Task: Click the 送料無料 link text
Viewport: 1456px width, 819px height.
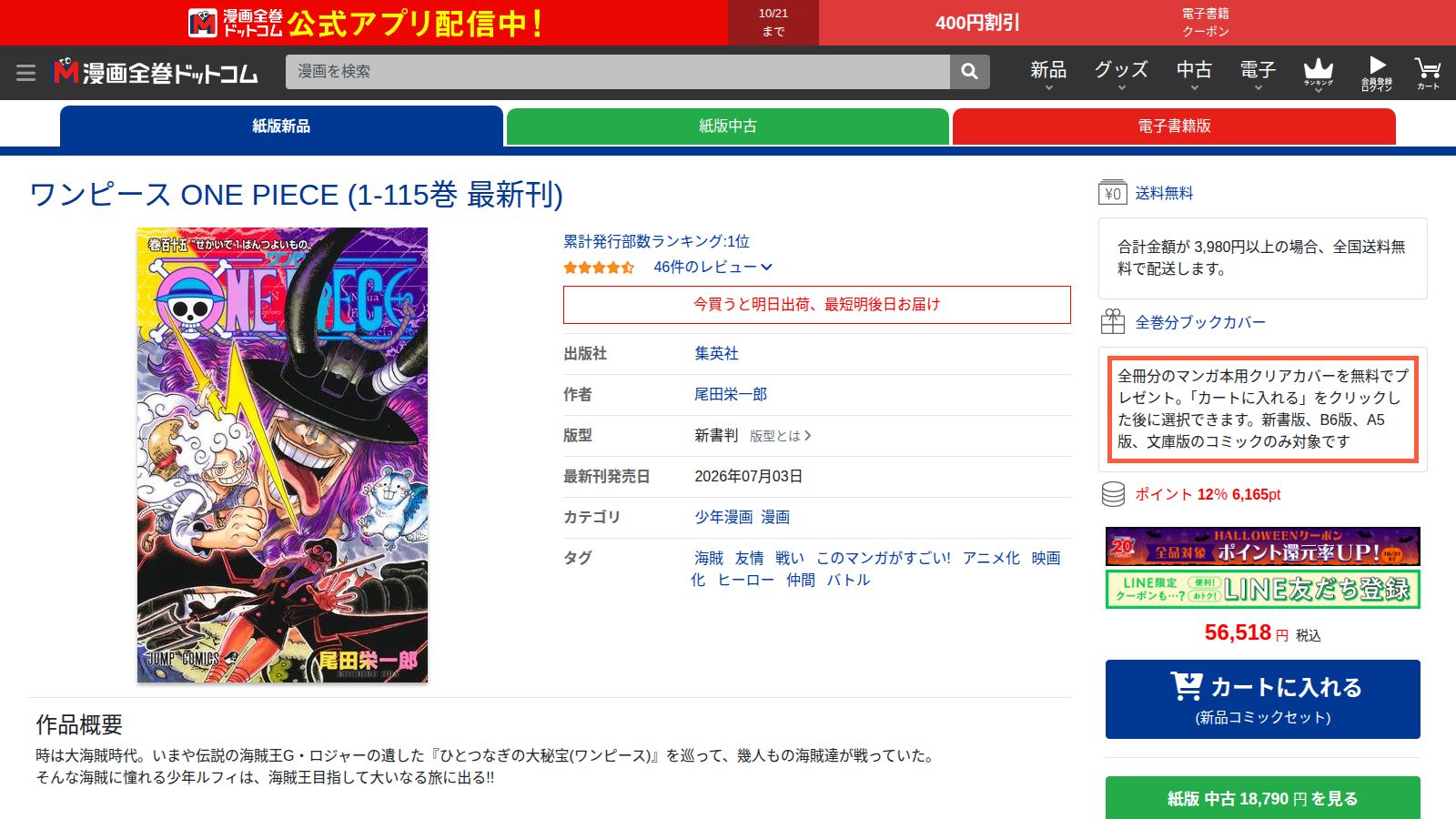Action: 1164,193
